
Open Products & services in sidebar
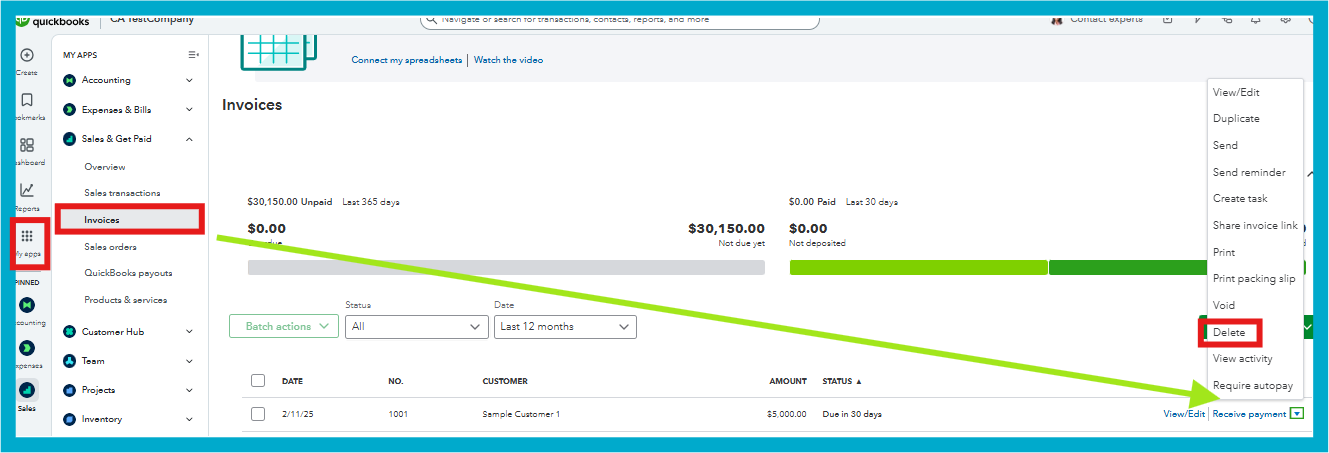126,300
